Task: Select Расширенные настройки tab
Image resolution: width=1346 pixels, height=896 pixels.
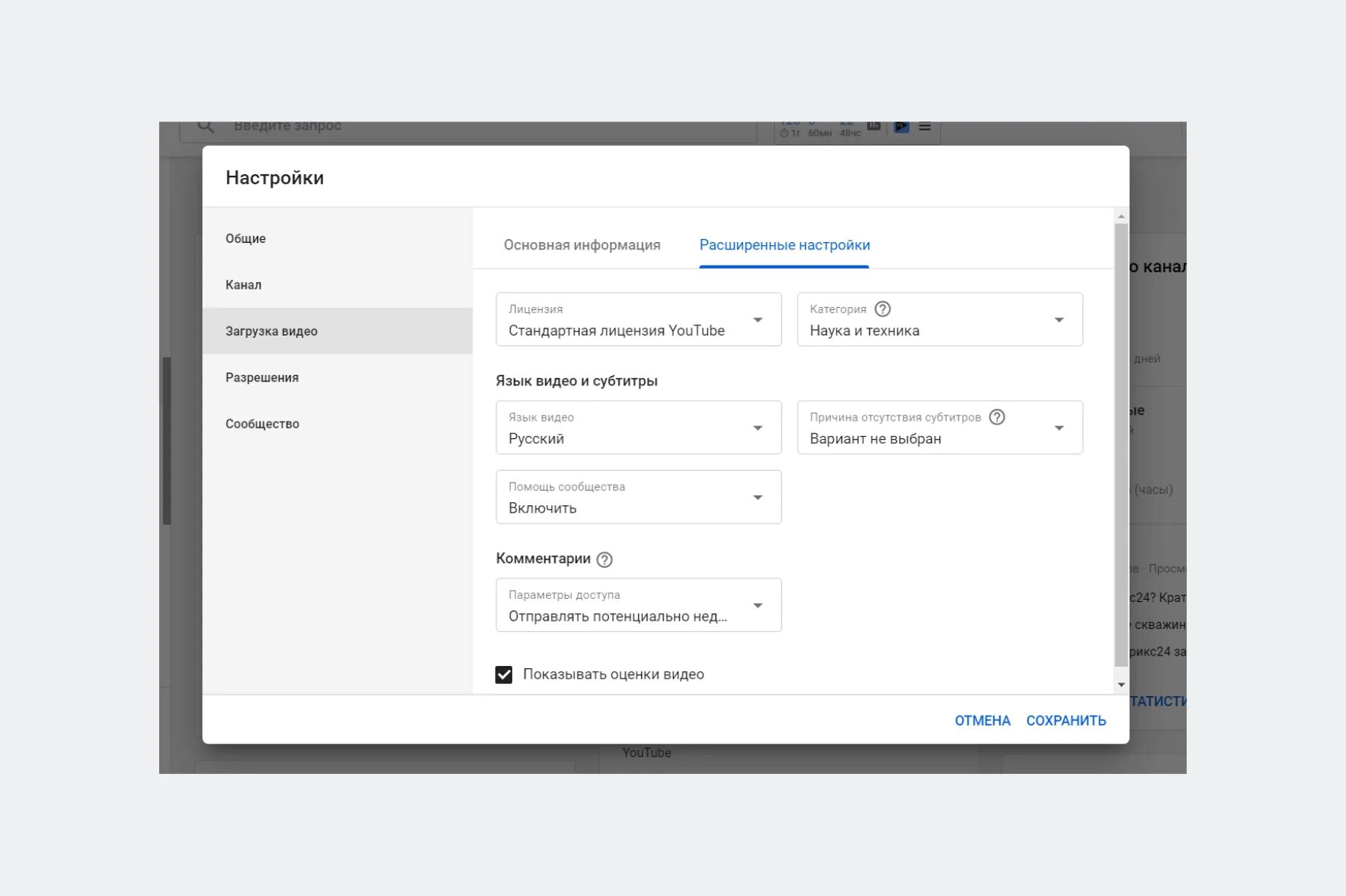Action: tap(785, 245)
